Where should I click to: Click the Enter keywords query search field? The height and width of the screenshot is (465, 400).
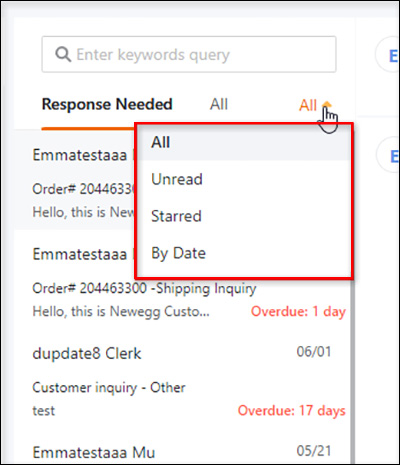pos(189,54)
